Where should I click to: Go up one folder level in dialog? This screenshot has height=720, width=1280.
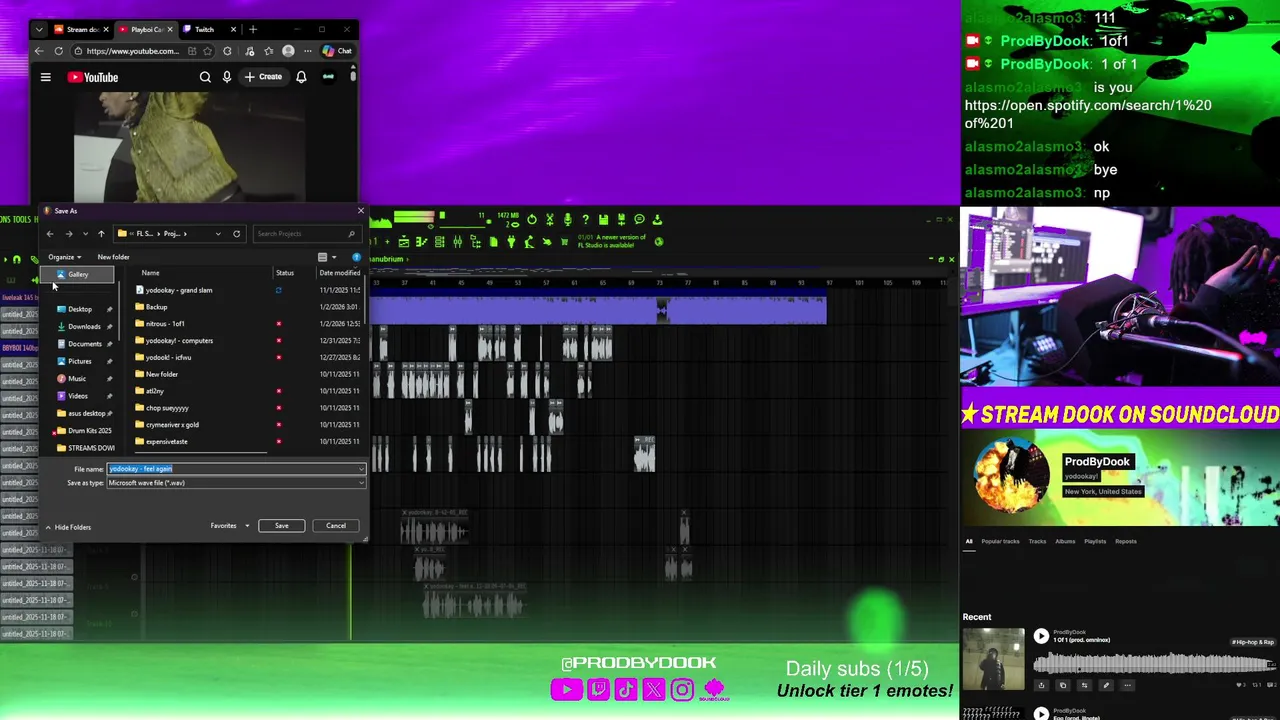(x=101, y=234)
